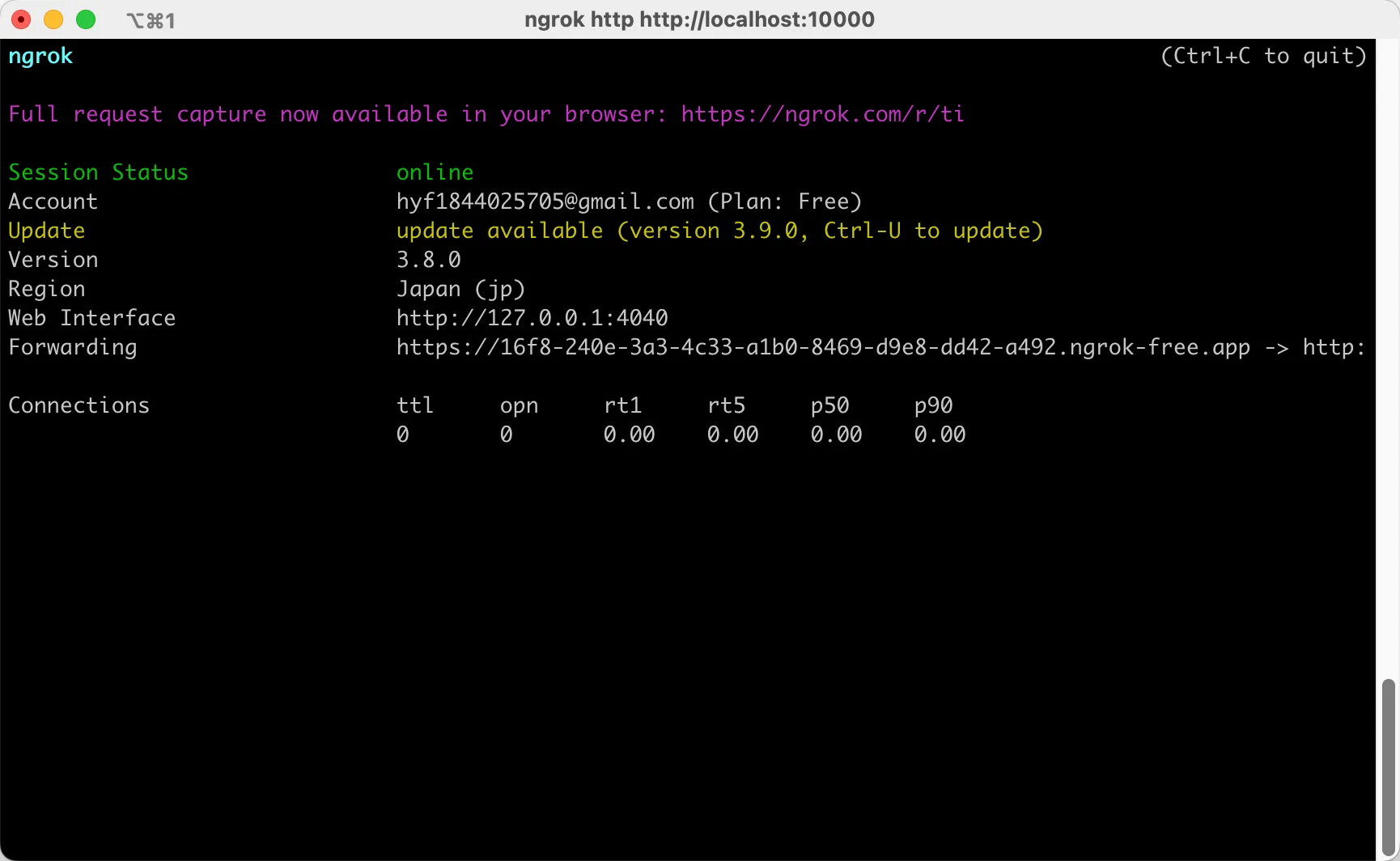Click the green 'online' status value
Viewport: 1400px width, 861px height.
click(x=435, y=172)
